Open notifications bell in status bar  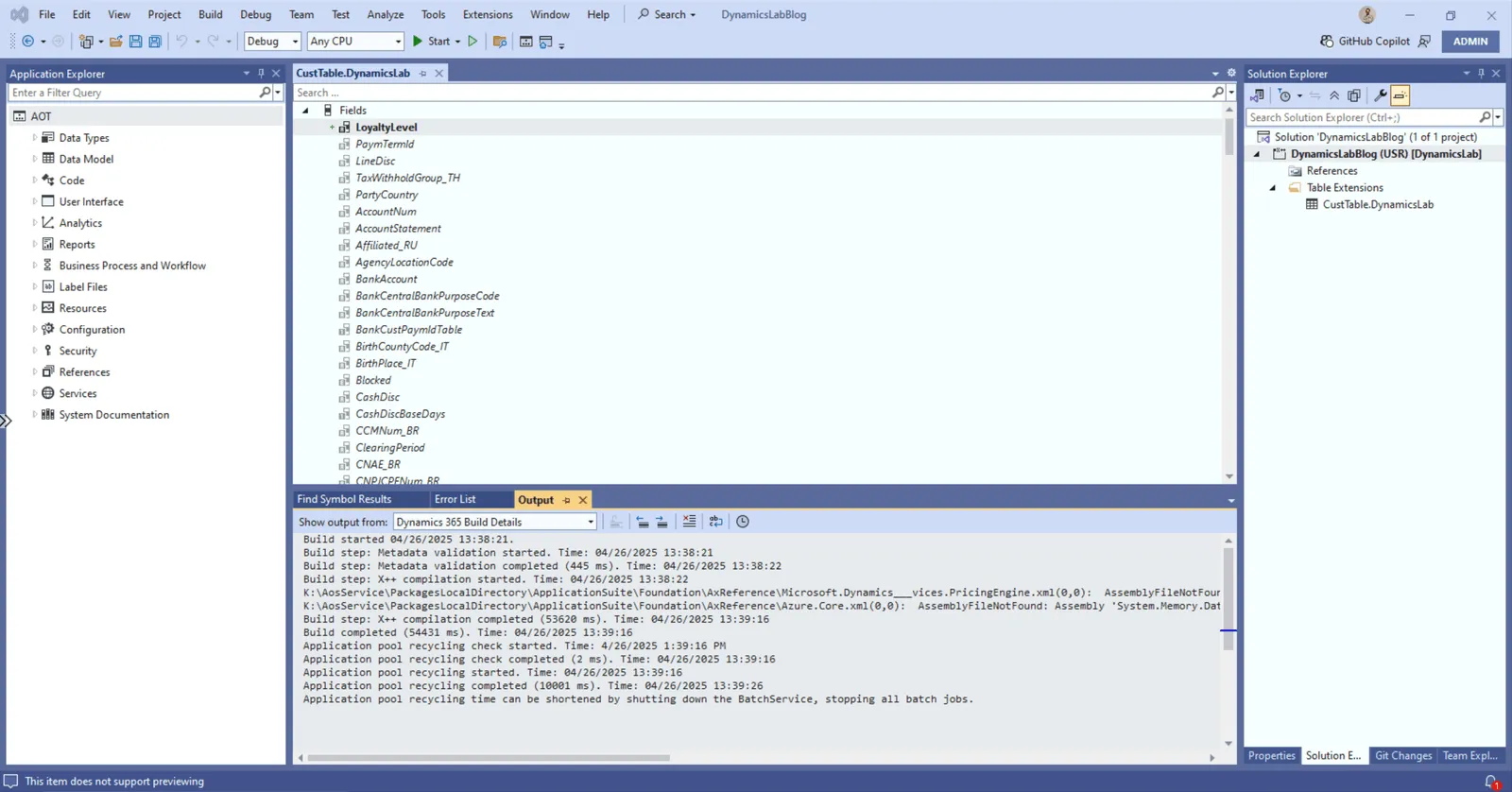coord(1491,782)
